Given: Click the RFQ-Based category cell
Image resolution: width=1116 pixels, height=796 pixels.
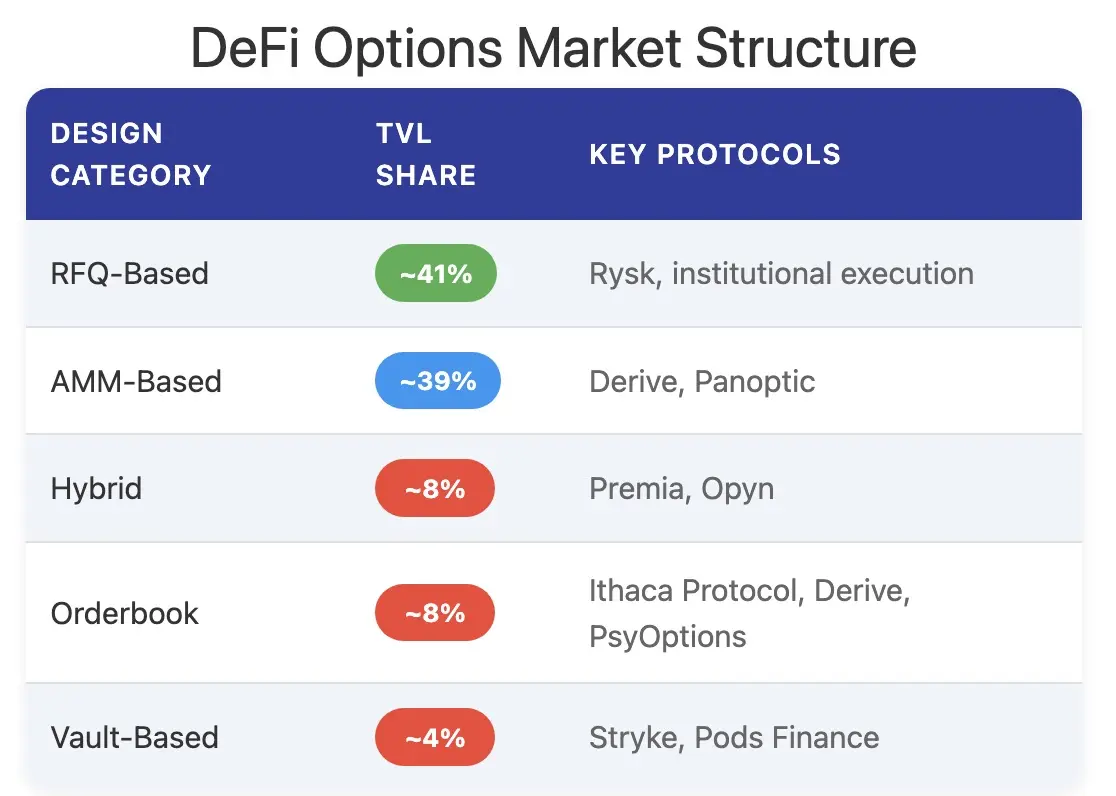Looking at the screenshot, I should (130, 274).
